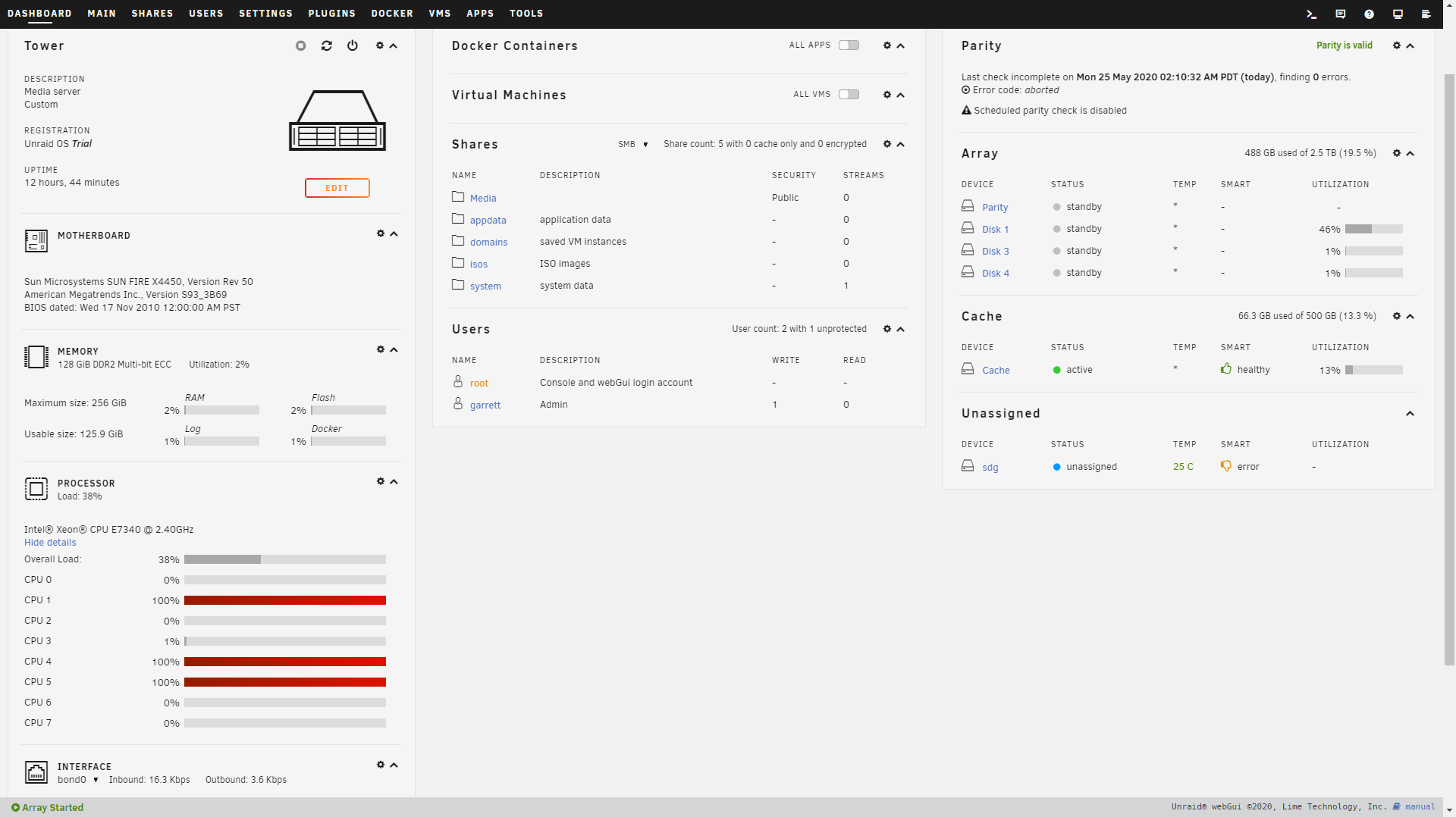Click the EDIT button

pyautogui.click(x=337, y=188)
